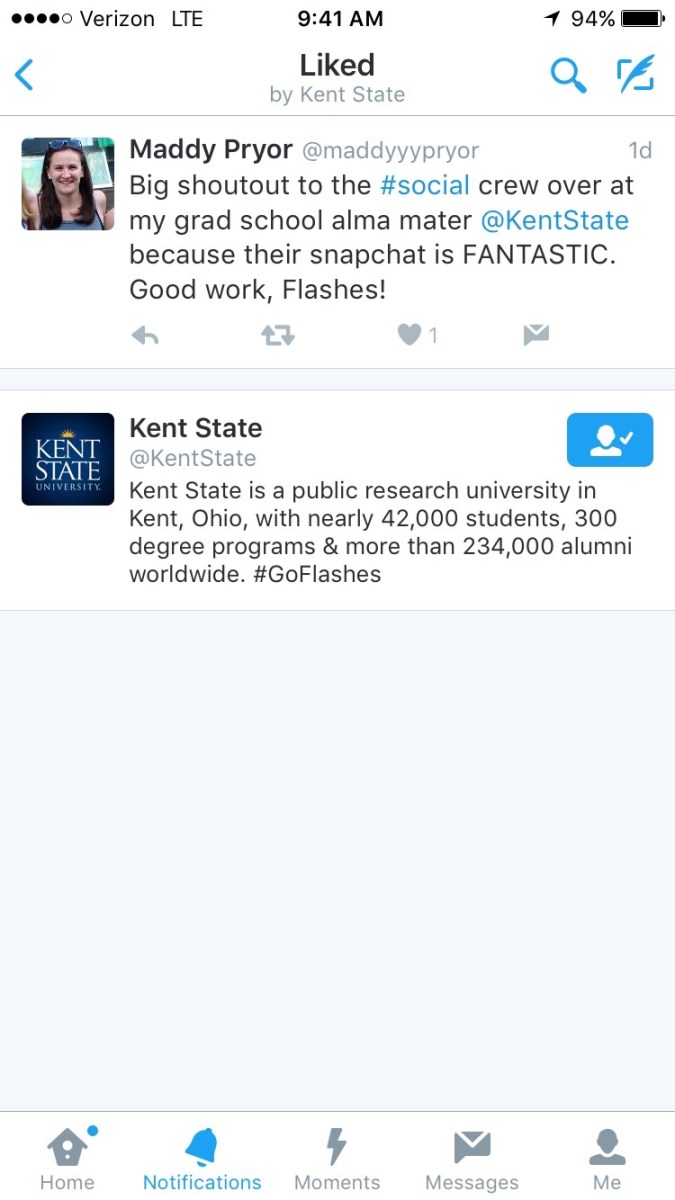Viewport: 675px width, 1200px height.
Task: Open the Moments tab
Action: [x=337, y=1158]
